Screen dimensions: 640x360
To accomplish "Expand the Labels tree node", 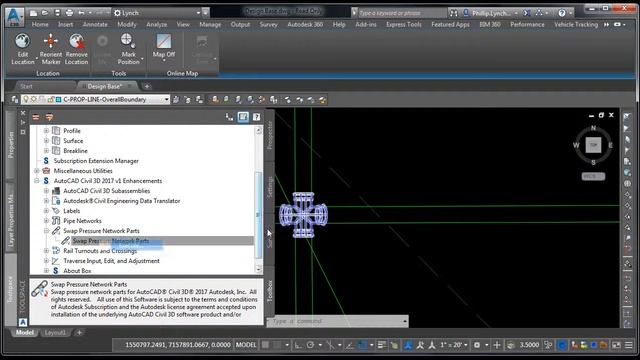I will (46, 211).
